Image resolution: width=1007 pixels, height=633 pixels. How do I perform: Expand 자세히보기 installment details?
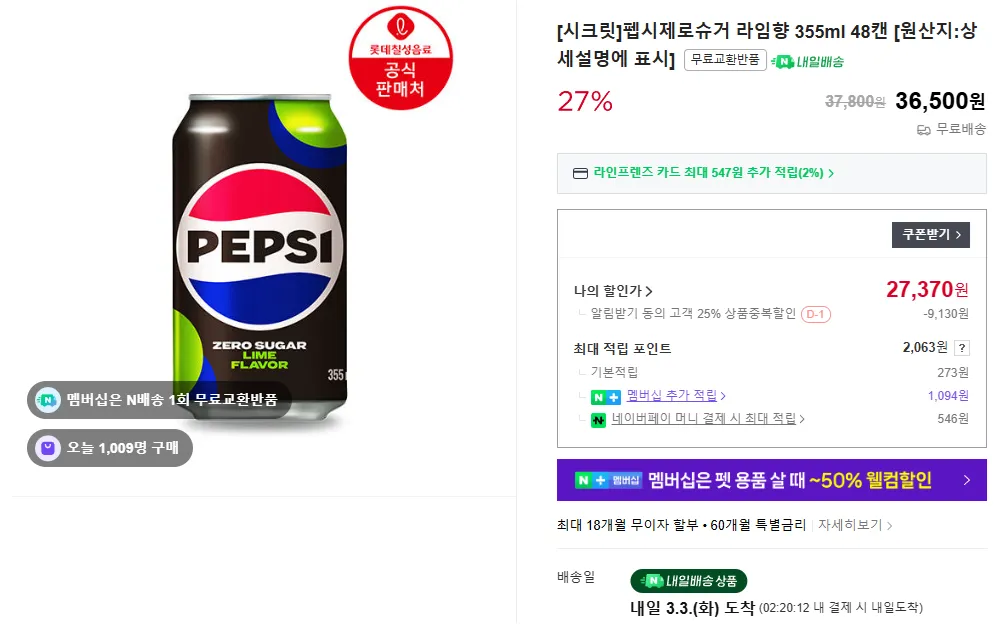click(x=855, y=525)
